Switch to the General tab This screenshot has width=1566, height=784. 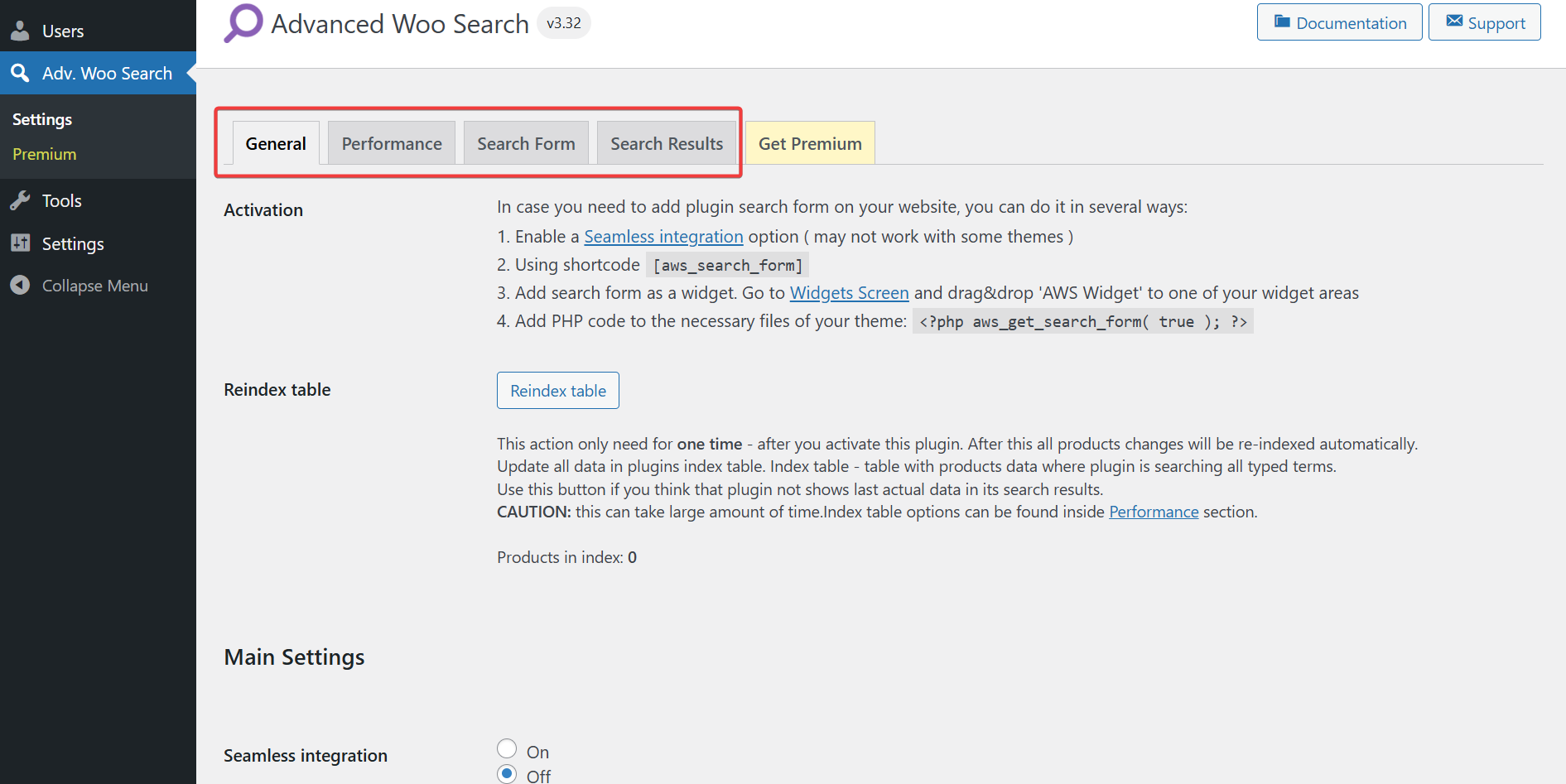[276, 143]
